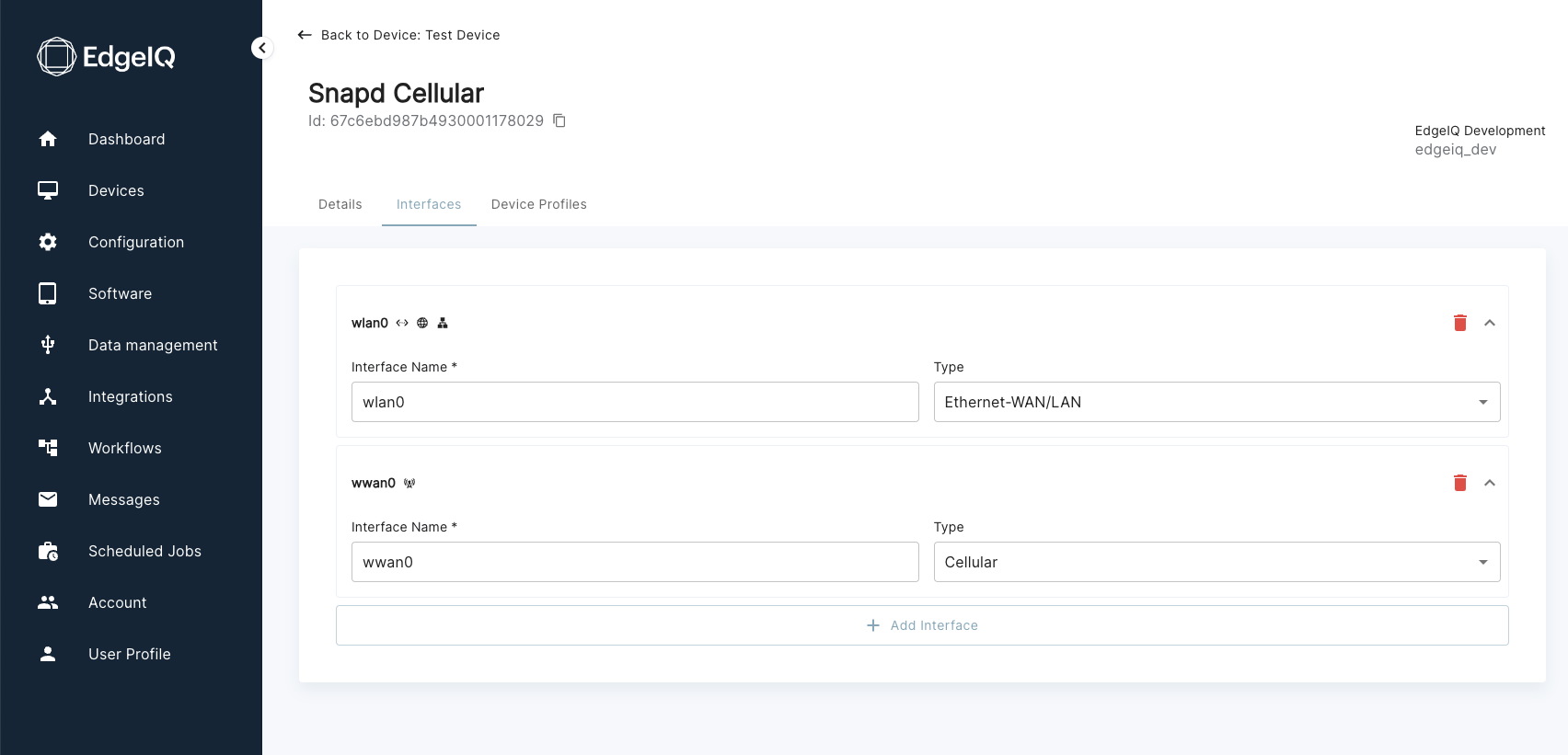
Task: Click the wlan0 code brackets icon
Action: click(402, 323)
